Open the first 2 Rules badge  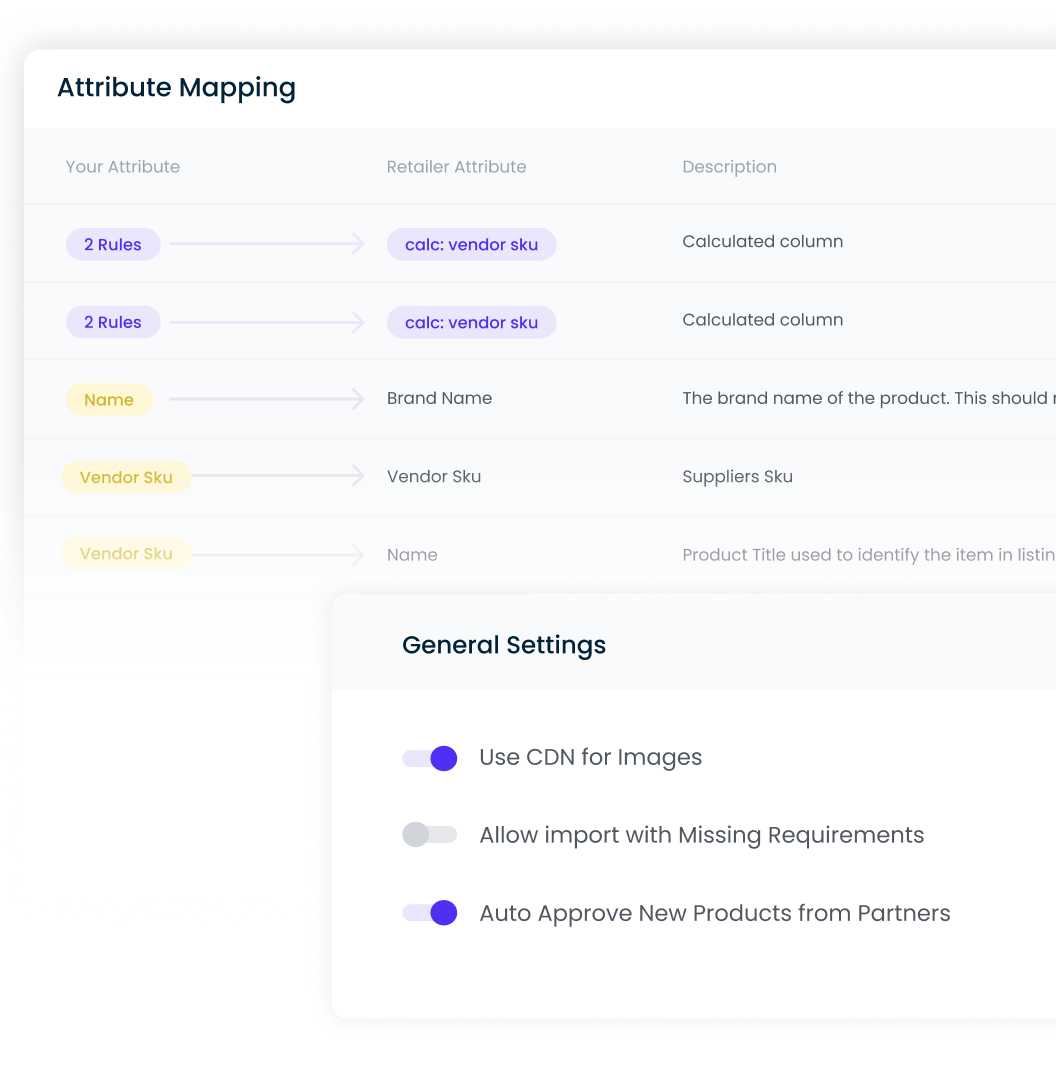pyautogui.click(x=113, y=244)
